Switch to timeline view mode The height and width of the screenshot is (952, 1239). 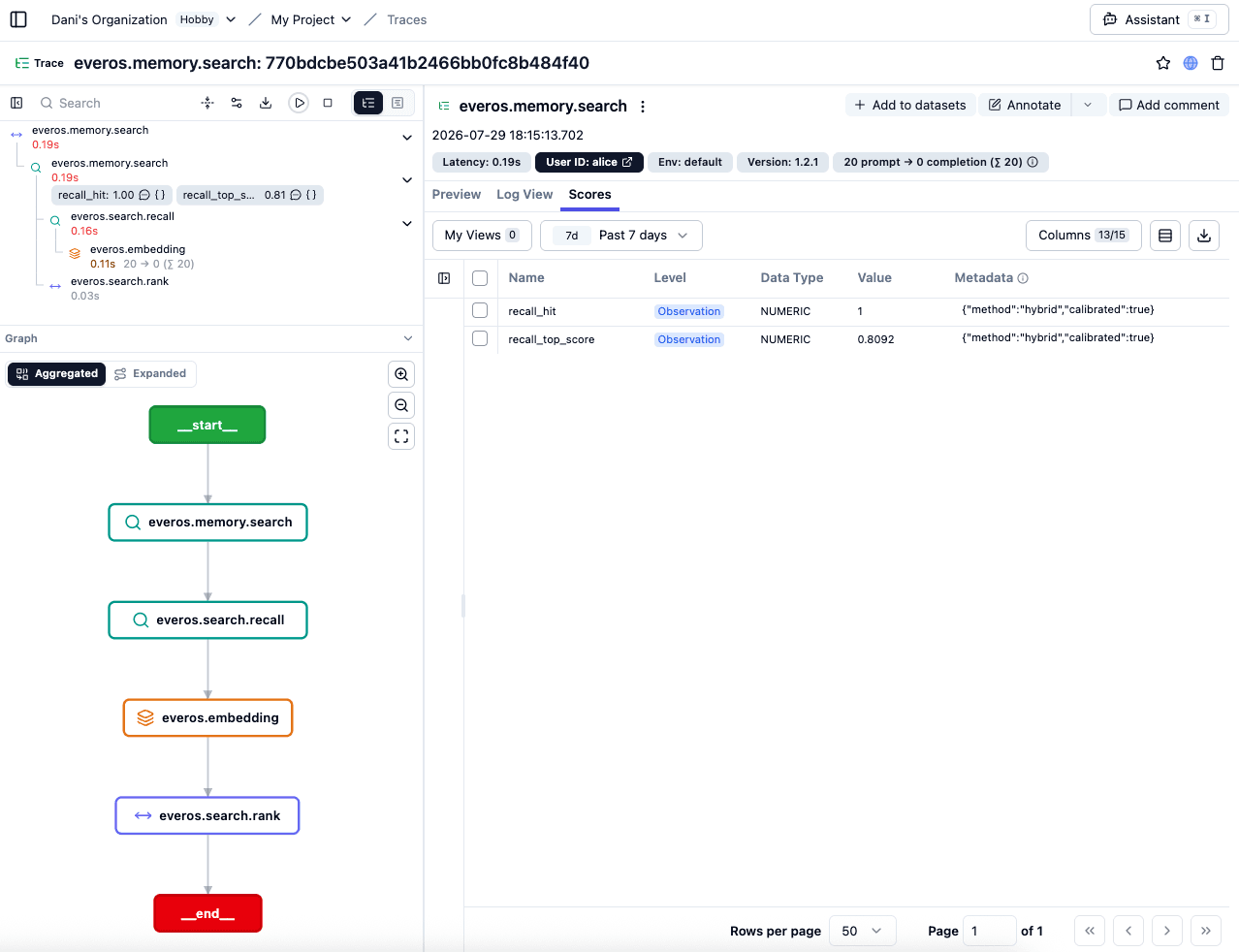[397, 103]
